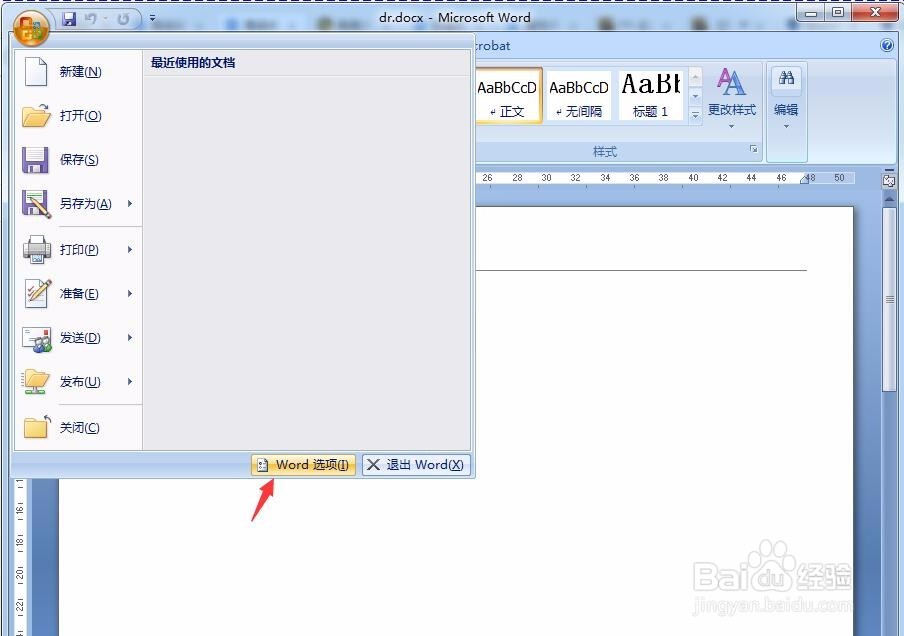Click the vertical scrollbar up arrow
Screen dimensions: 904x636
pos(890,199)
